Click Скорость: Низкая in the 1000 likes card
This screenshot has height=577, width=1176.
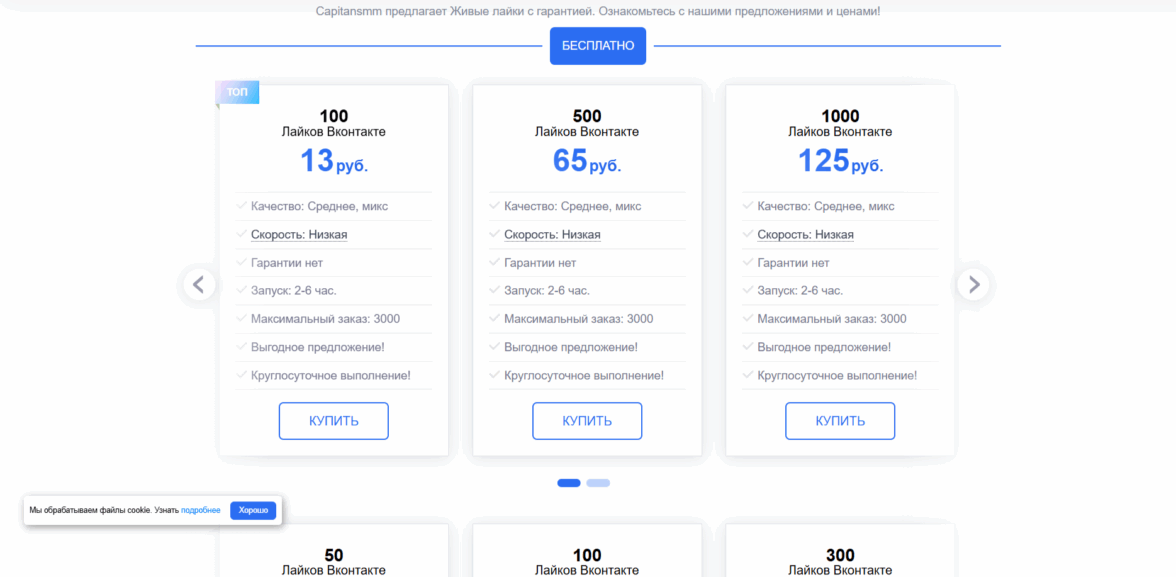click(x=805, y=235)
